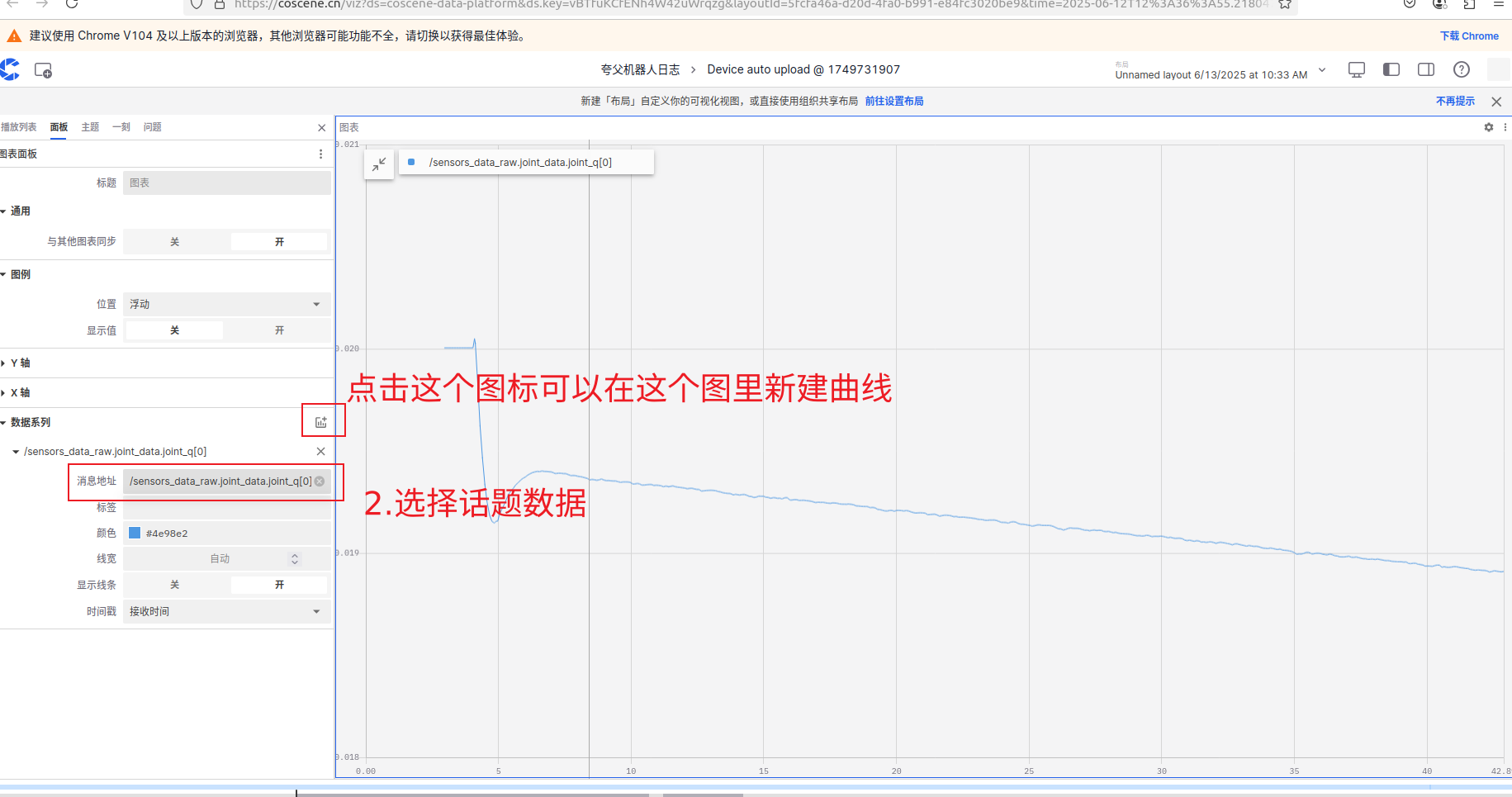
Task: Expand the Y 轴 section
Action: coord(20,363)
